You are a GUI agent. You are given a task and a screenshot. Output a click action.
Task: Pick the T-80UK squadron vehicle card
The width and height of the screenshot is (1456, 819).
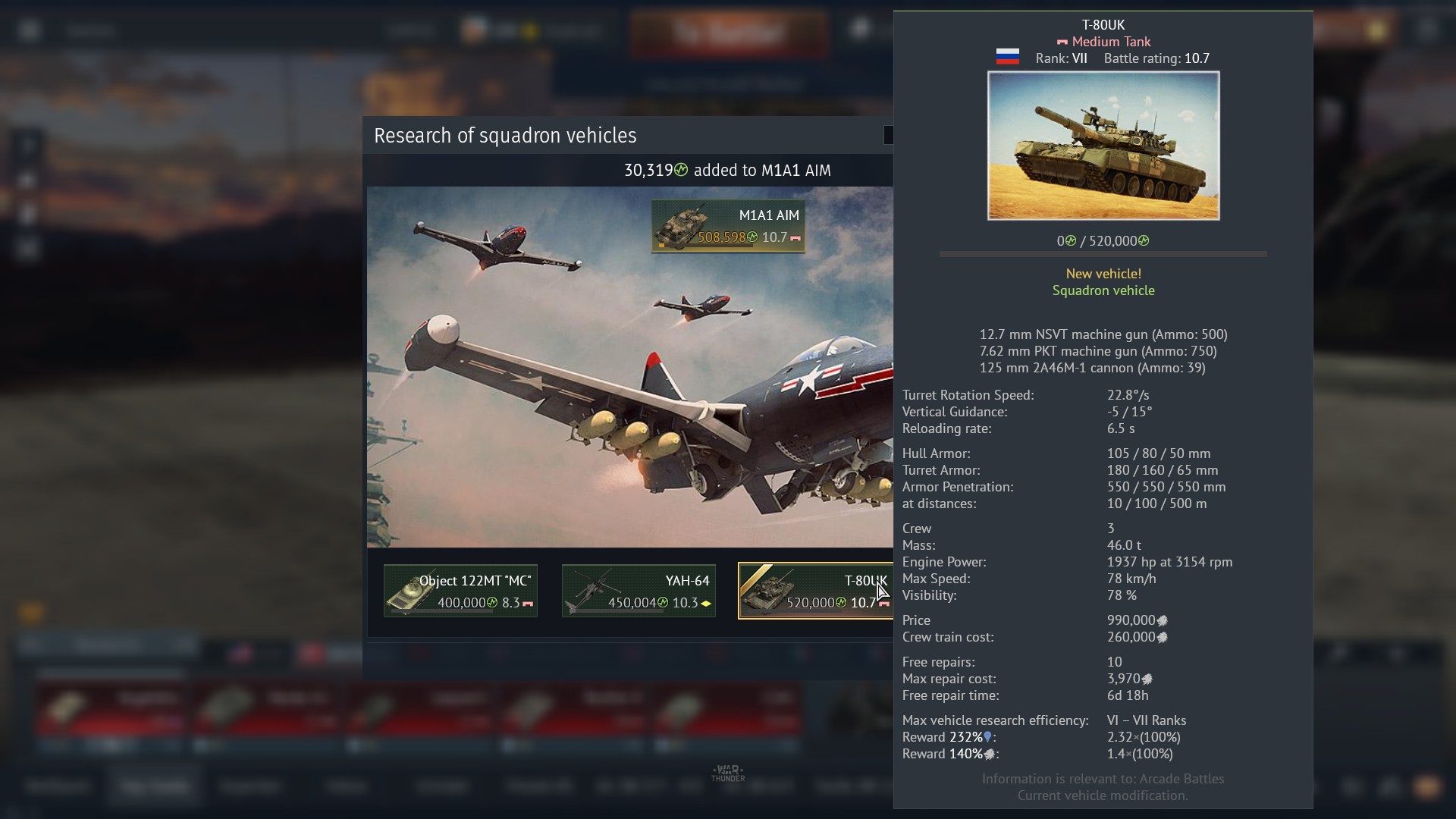coord(816,591)
